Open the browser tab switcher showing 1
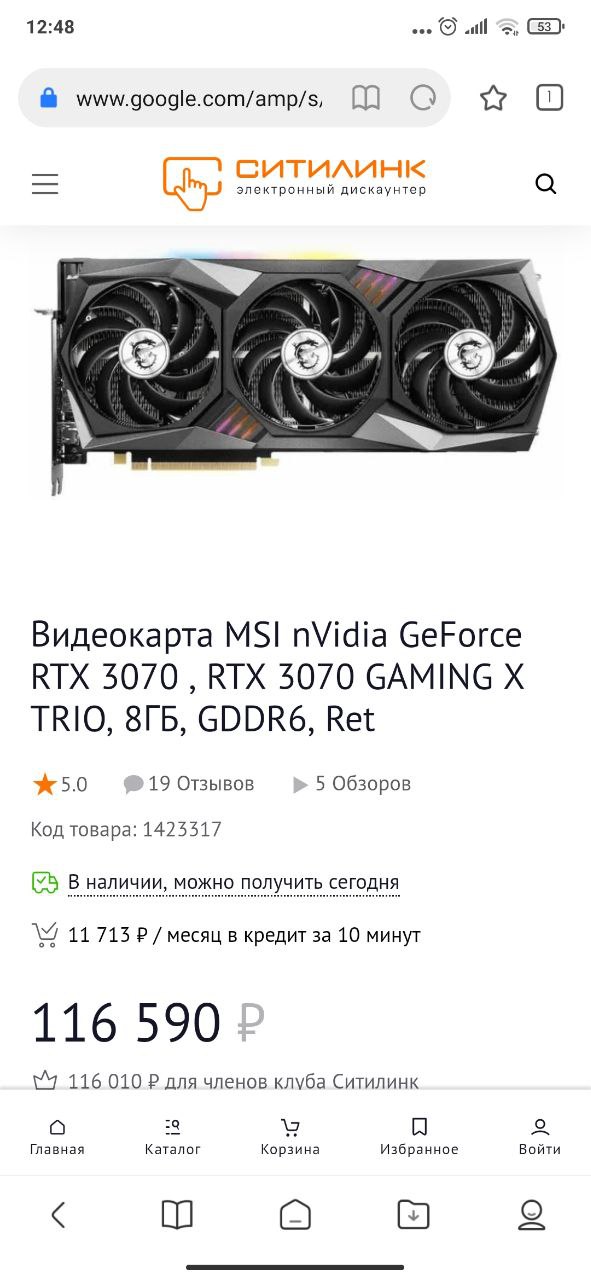591x1280 pixels. (x=549, y=97)
